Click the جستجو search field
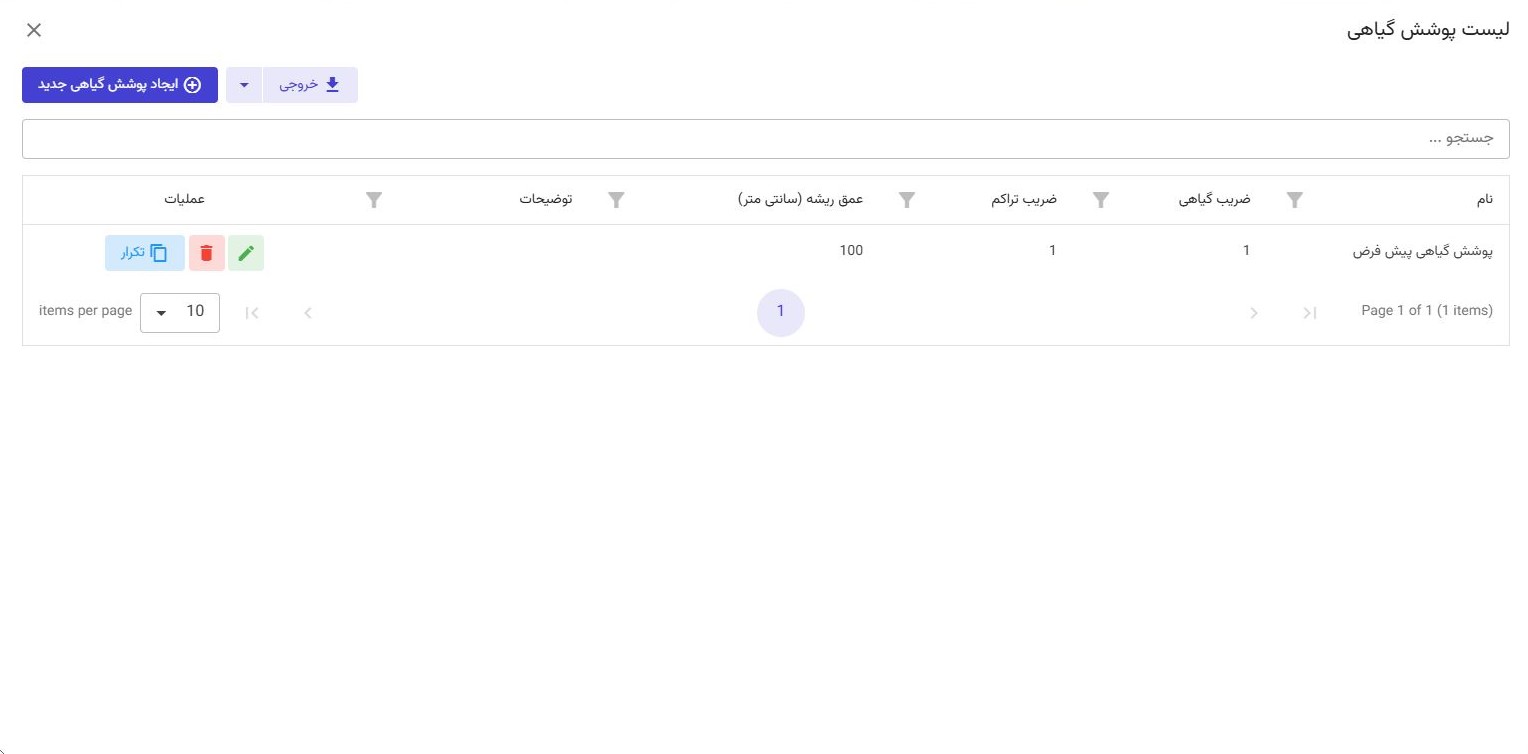The image size is (1528, 754). pyautogui.click(x=765, y=139)
